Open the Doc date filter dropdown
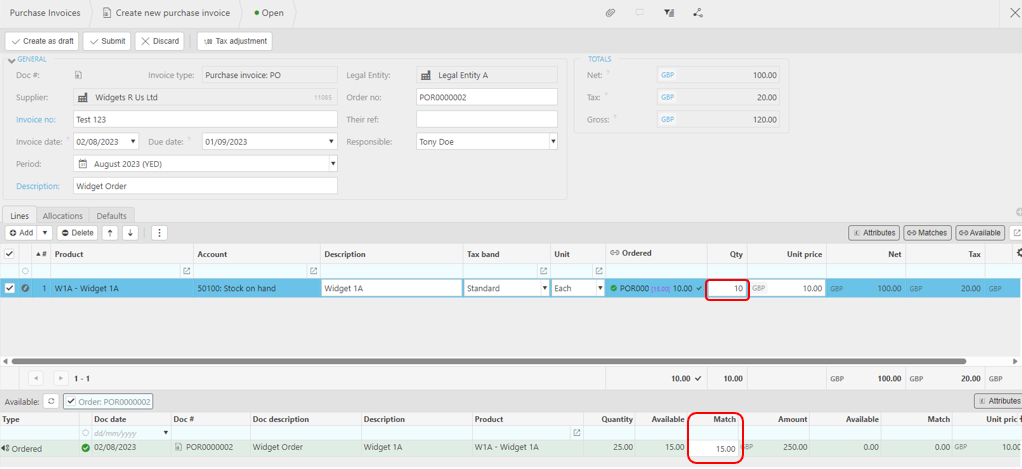The width and height of the screenshot is (1022, 469). (x=165, y=433)
